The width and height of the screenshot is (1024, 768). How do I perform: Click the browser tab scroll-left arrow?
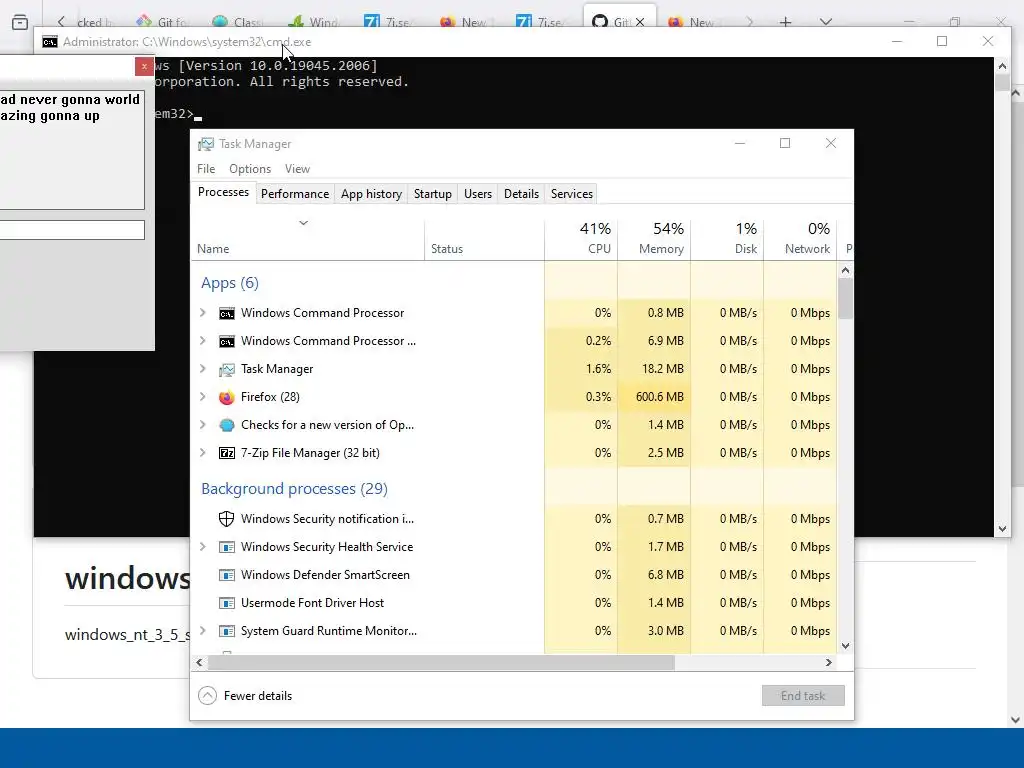tap(61, 22)
